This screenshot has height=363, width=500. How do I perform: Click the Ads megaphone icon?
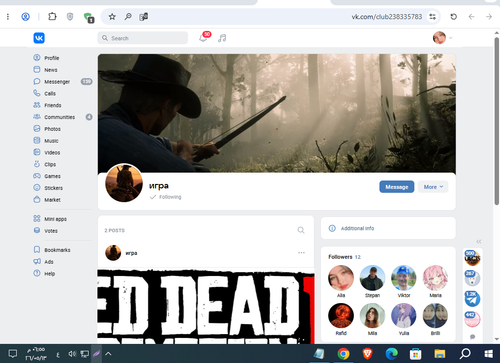tap(37, 262)
